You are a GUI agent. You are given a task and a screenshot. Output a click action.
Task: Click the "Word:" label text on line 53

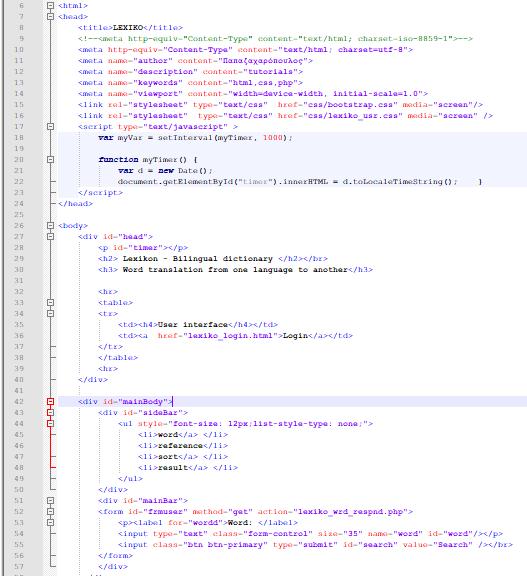coord(240,522)
